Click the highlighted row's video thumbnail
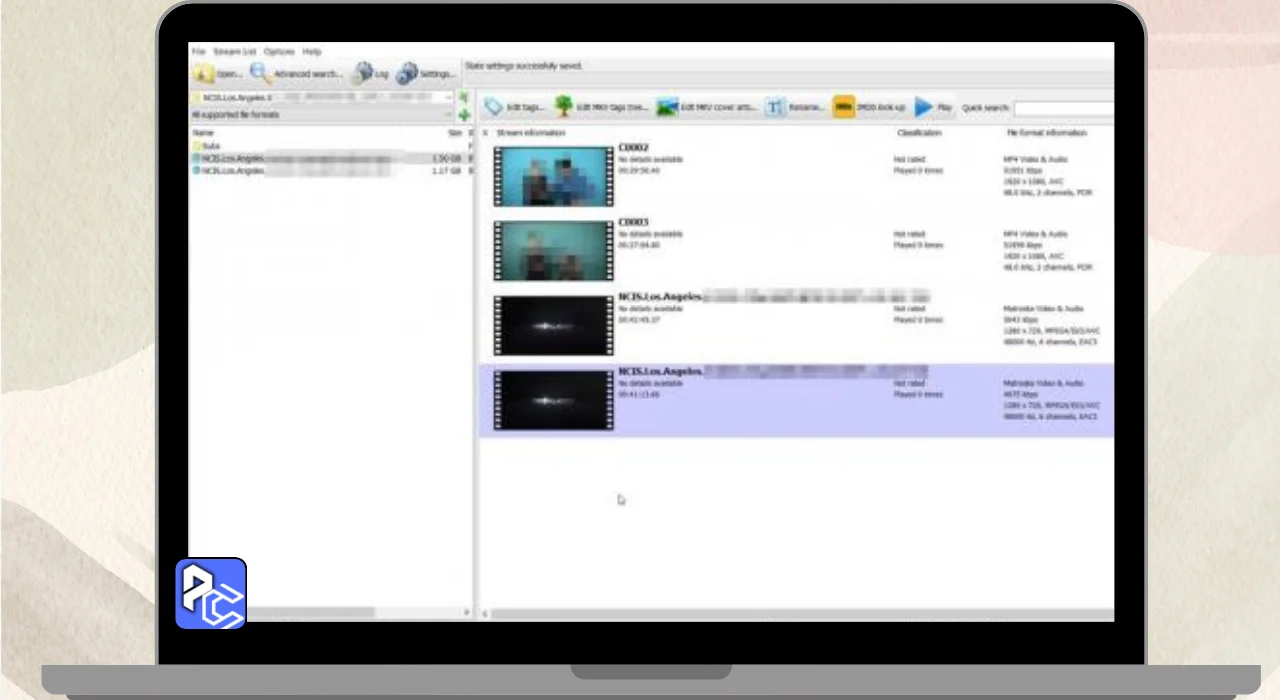The height and width of the screenshot is (700, 1280). [553, 400]
